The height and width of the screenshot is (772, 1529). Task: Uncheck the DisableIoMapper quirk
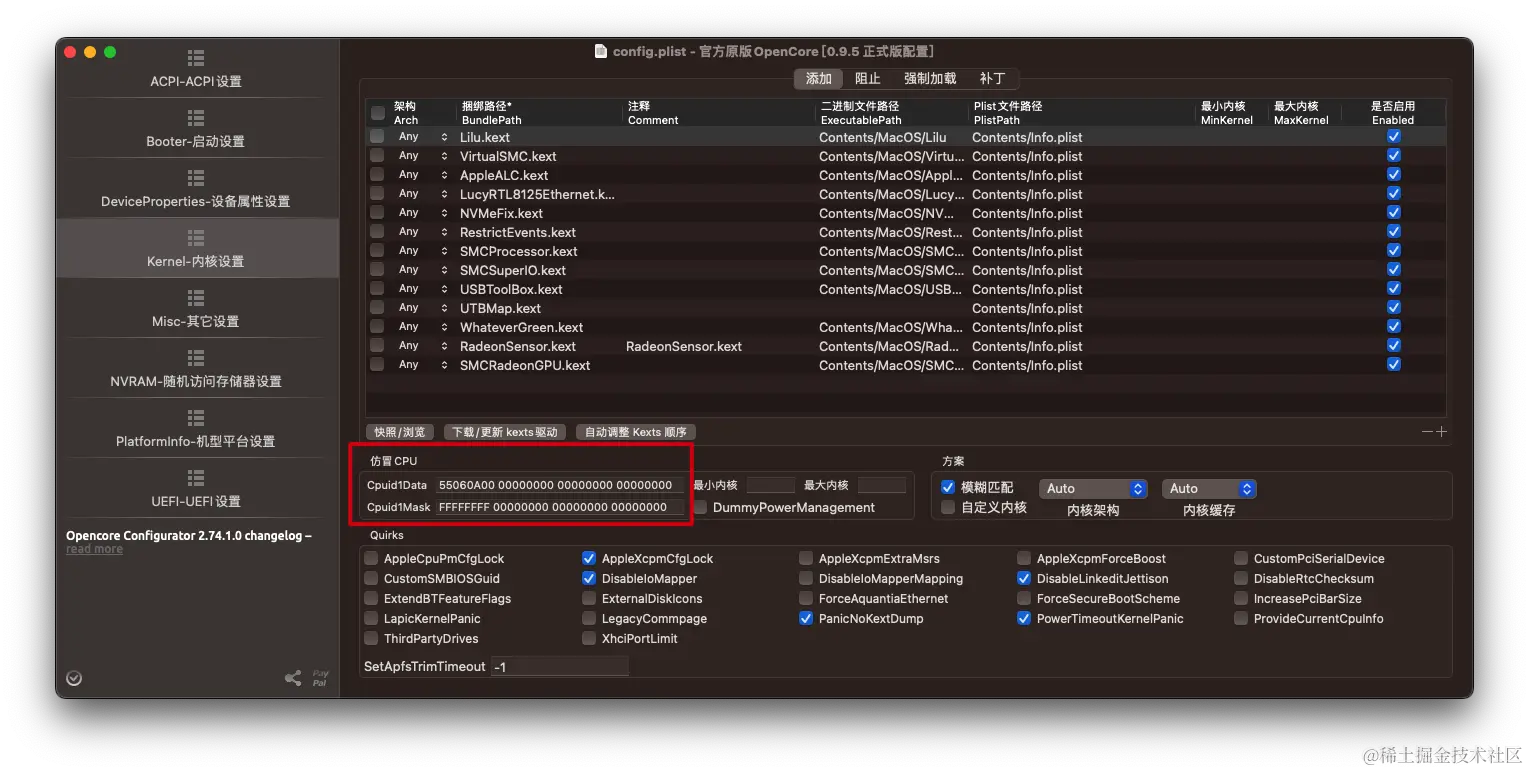tap(589, 579)
